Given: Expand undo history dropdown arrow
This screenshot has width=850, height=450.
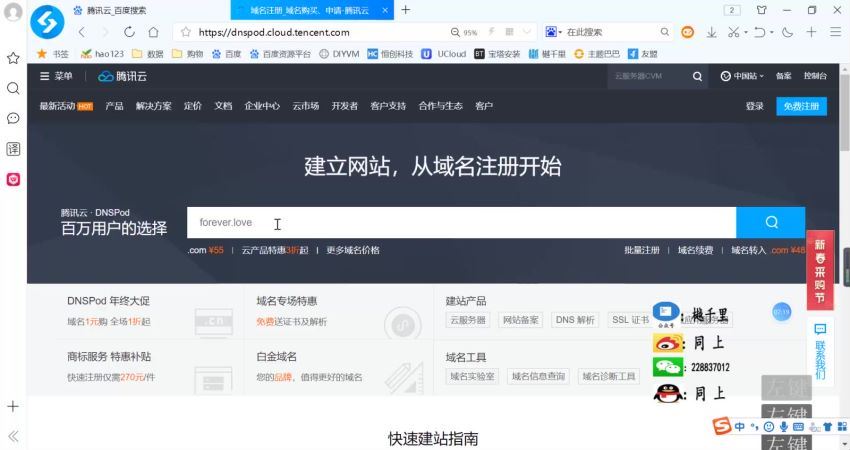Looking at the screenshot, I should [x=772, y=33].
